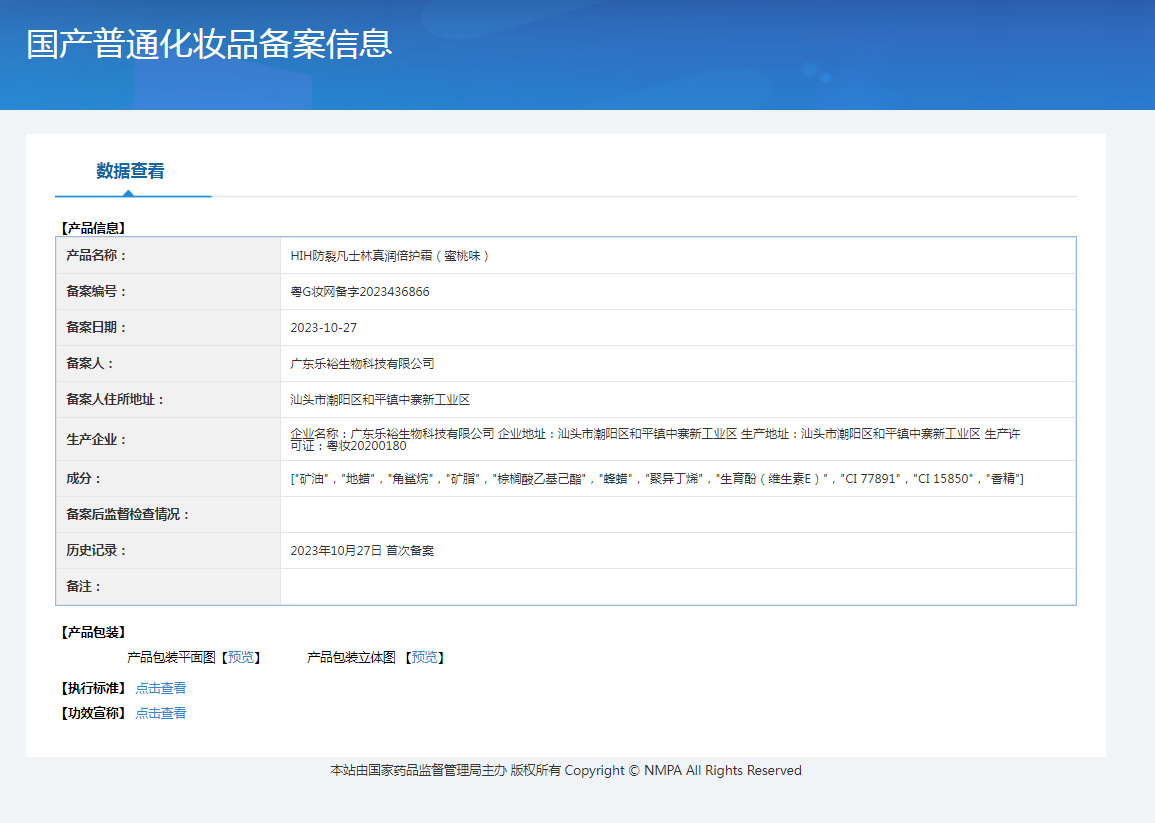Switch to the 数据查看 tab

coord(131,171)
